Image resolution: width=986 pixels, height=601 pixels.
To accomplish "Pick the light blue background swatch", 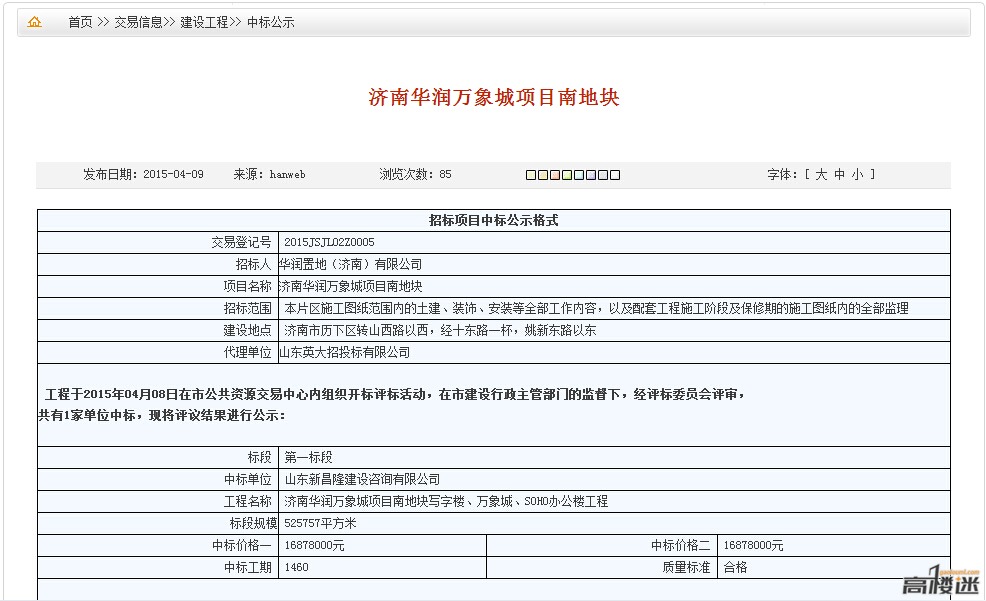I will pyautogui.click(x=579, y=175).
